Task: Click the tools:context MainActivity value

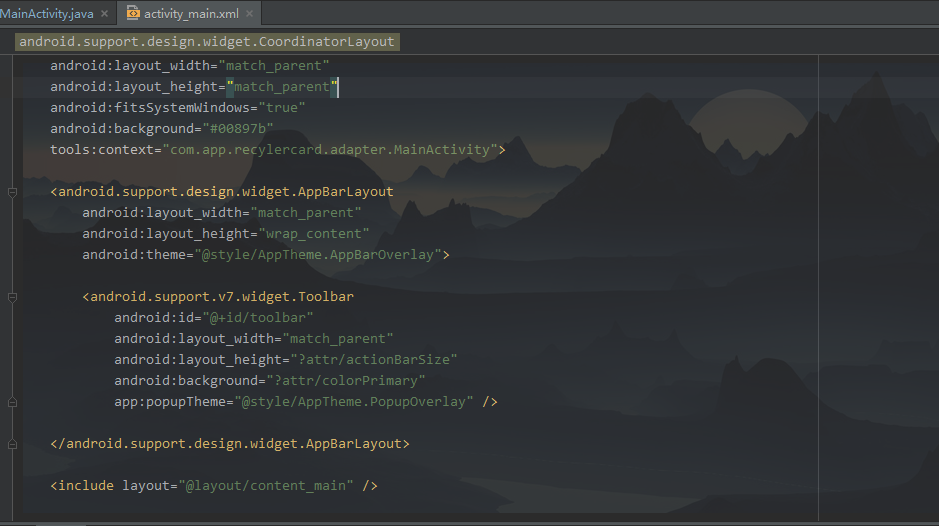Action: (330, 150)
